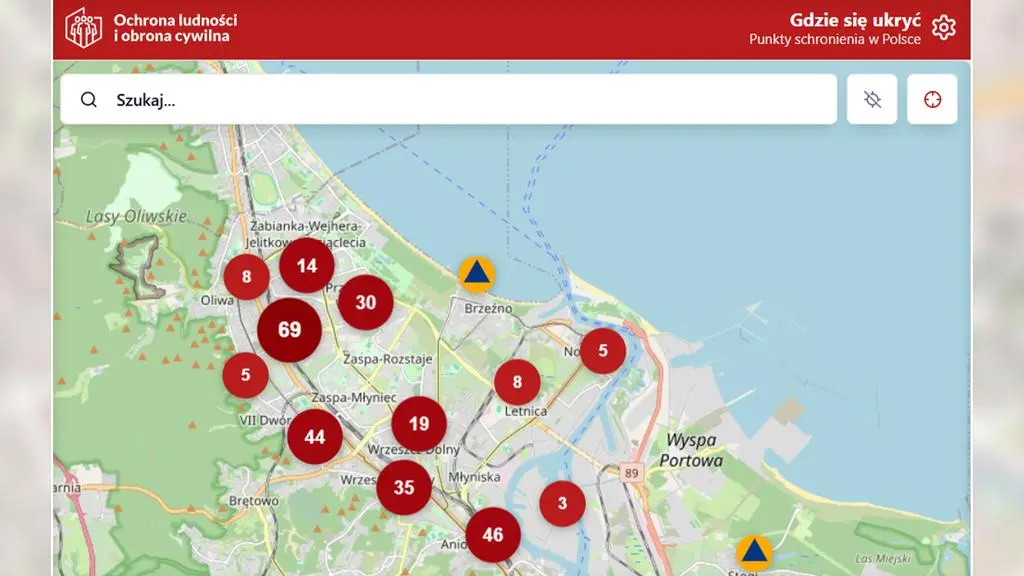
Task: Toggle the crossed-out location tracking button
Action: 872,99
